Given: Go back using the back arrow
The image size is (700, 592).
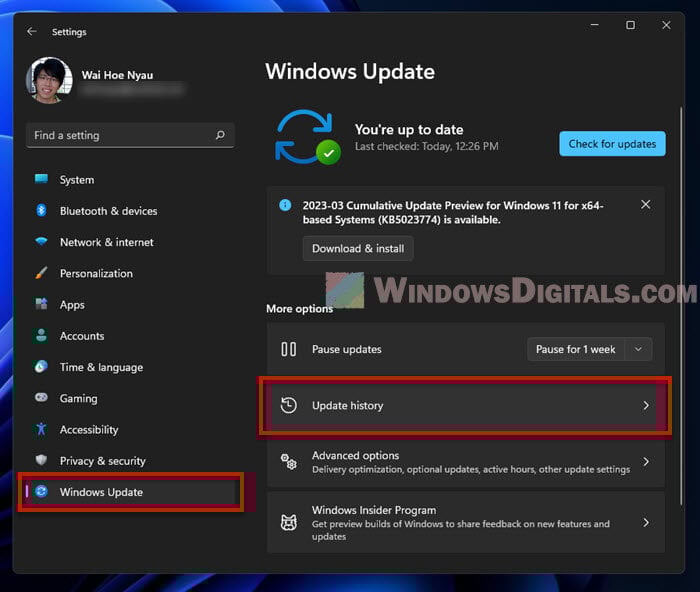Looking at the screenshot, I should 32,31.
